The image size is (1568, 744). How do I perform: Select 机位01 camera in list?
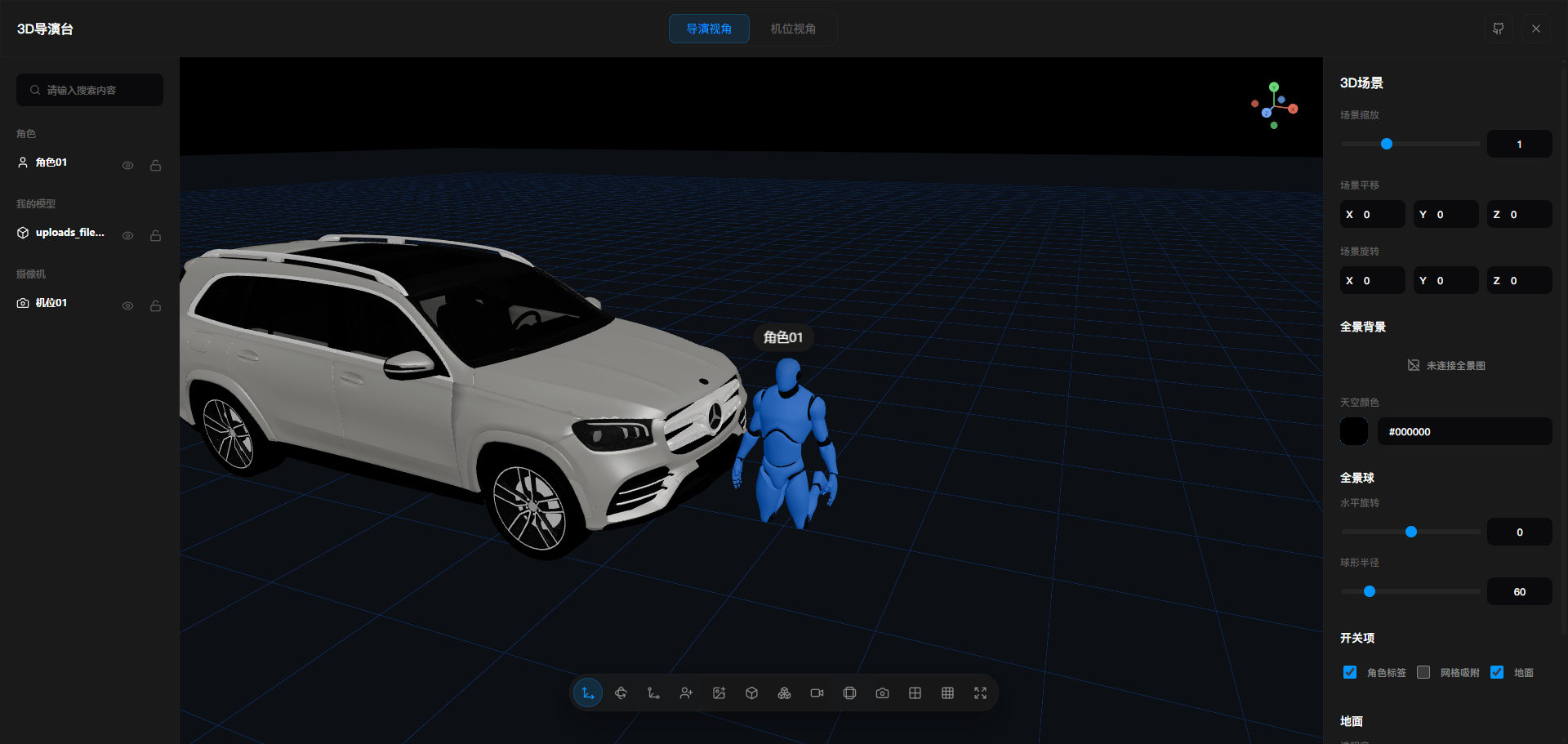[x=51, y=303]
